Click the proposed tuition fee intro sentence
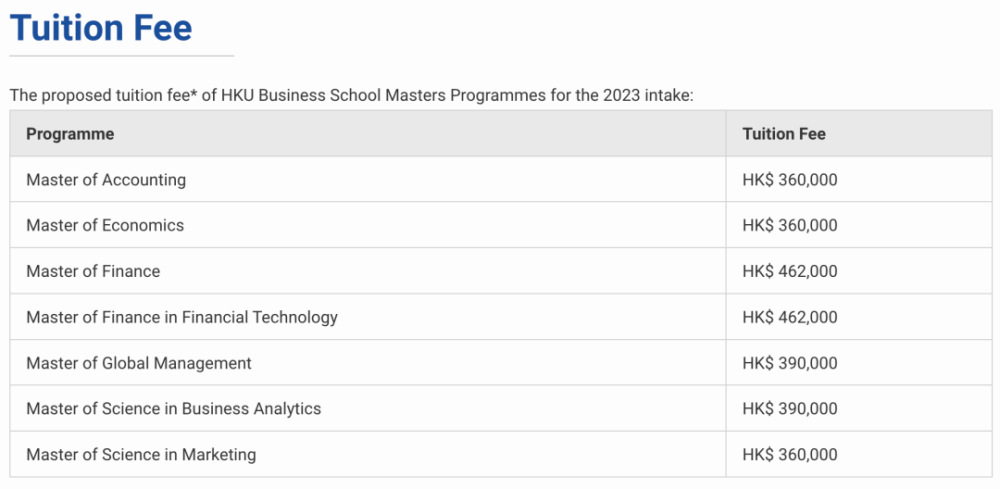The height and width of the screenshot is (489, 1000). pos(351,96)
